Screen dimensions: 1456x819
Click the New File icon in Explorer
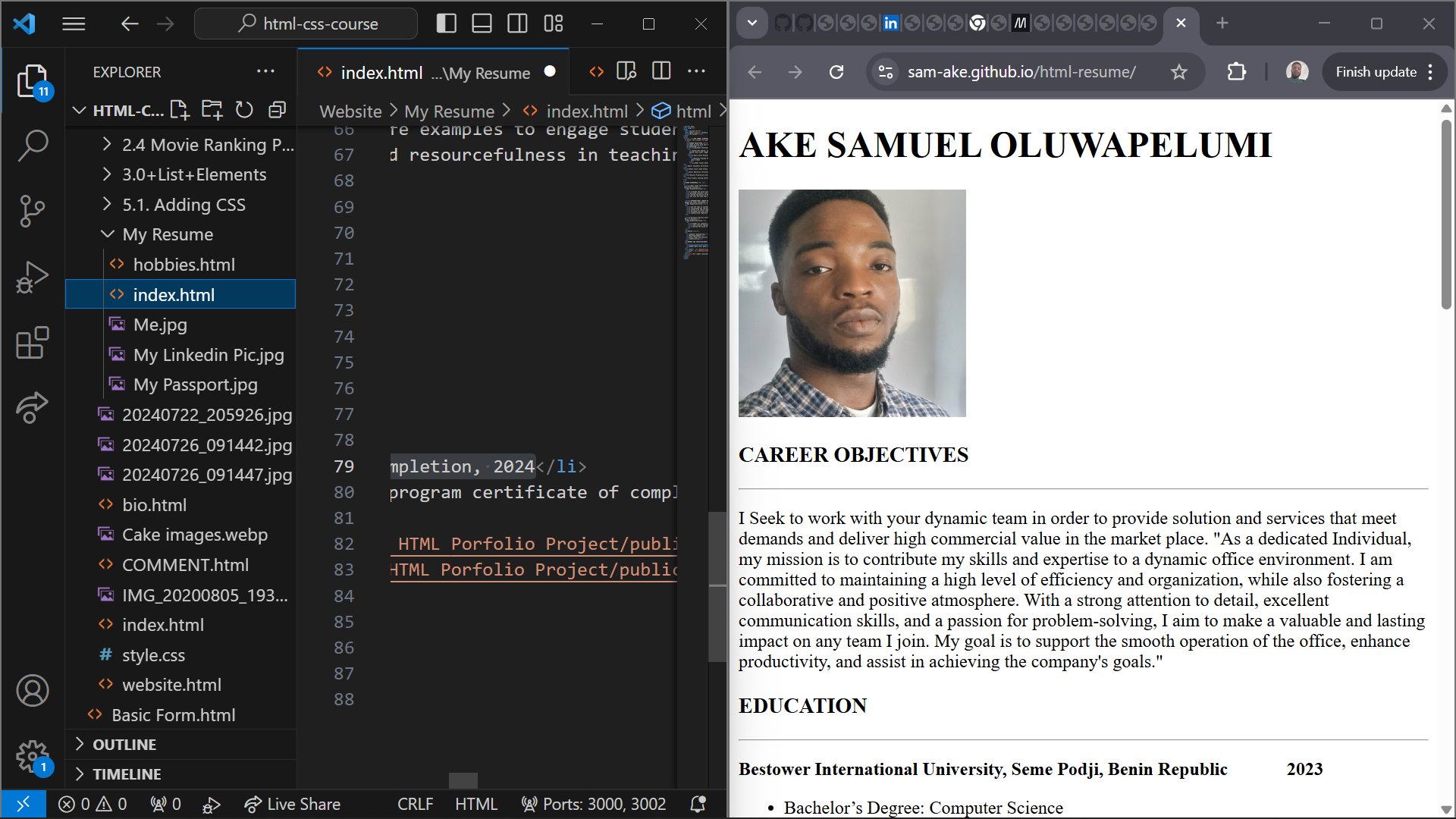click(x=180, y=111)
